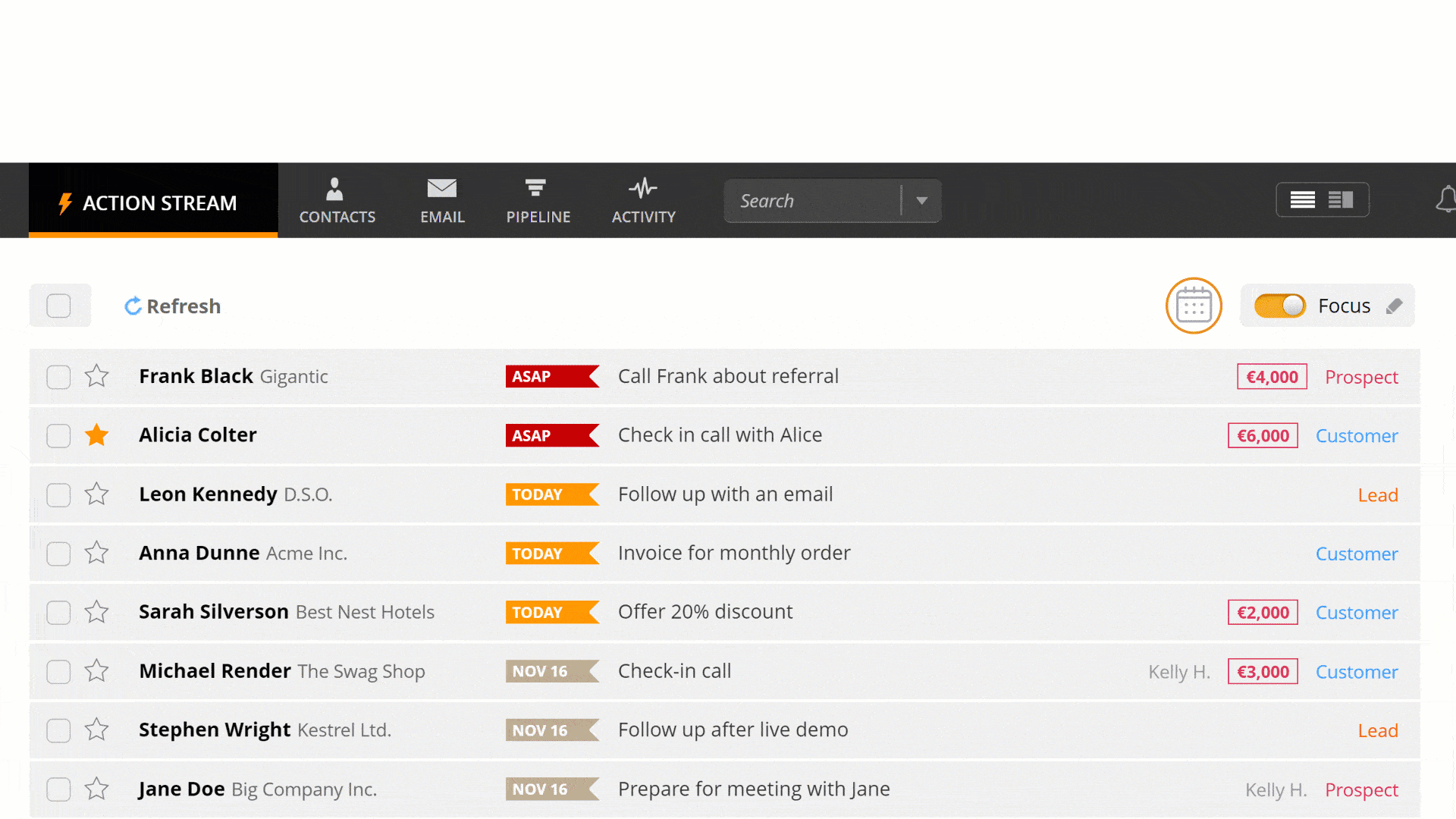This screenshot has height=819, width=1456.
Task: Click TODAY flag for Sarah Silverson
Action: pos(552,613)
